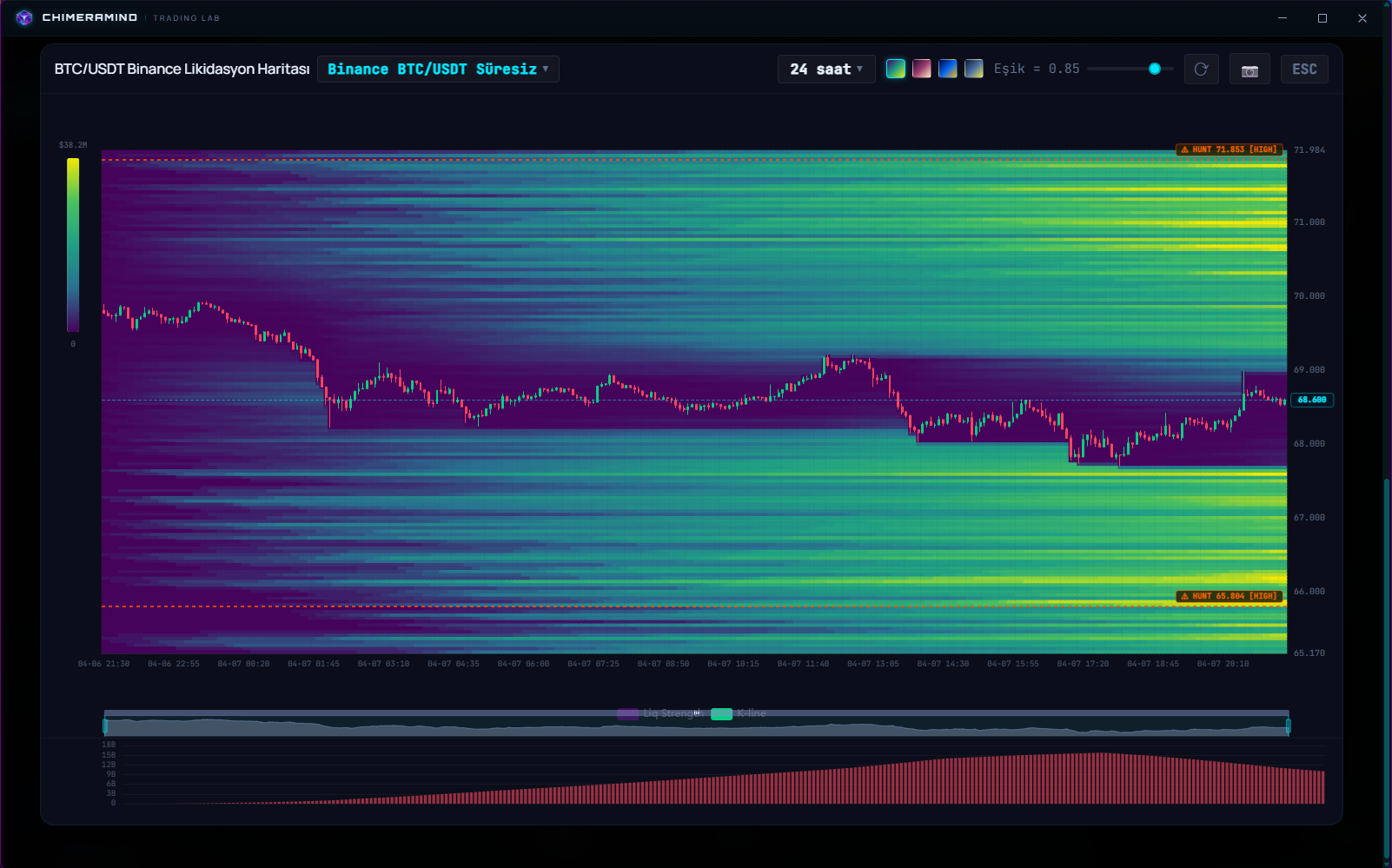Select the blue-orange color scheme swatch

coord(948,69)
